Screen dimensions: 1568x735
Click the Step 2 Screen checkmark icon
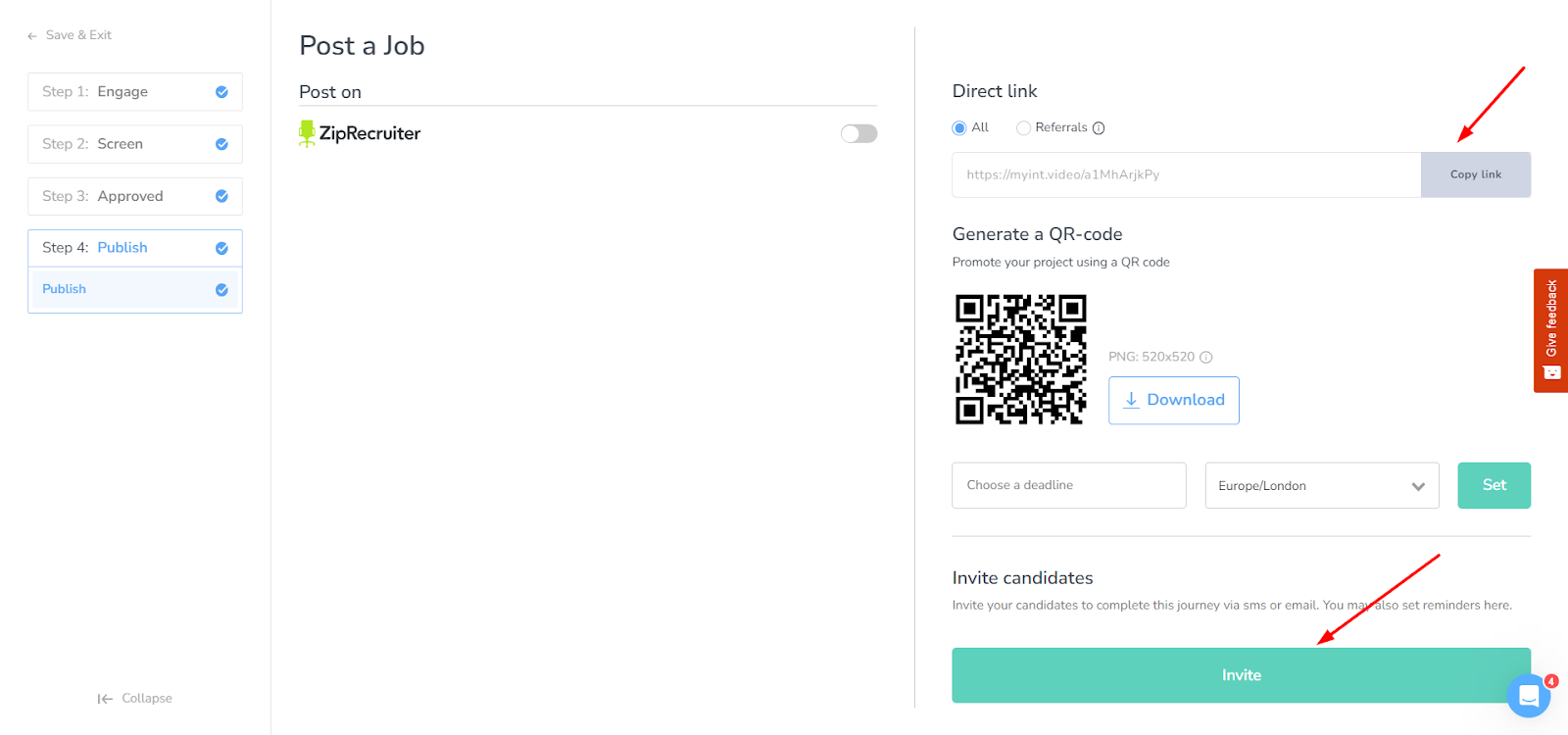tap(221, 144)
